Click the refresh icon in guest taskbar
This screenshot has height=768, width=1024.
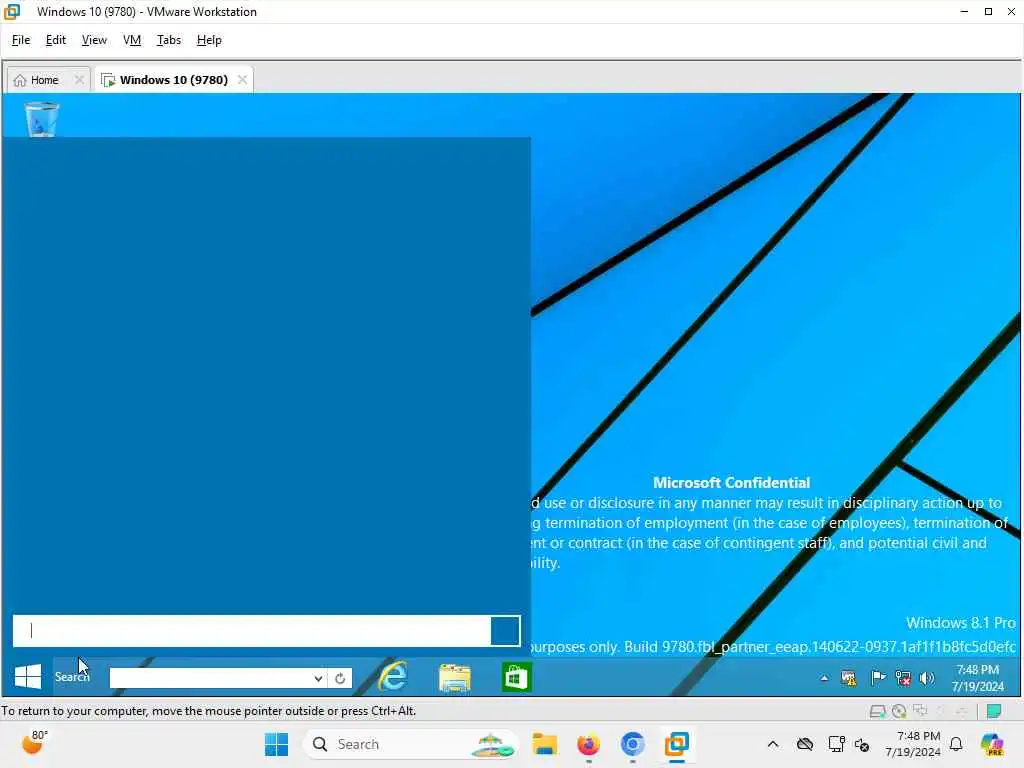pos(340,679)
